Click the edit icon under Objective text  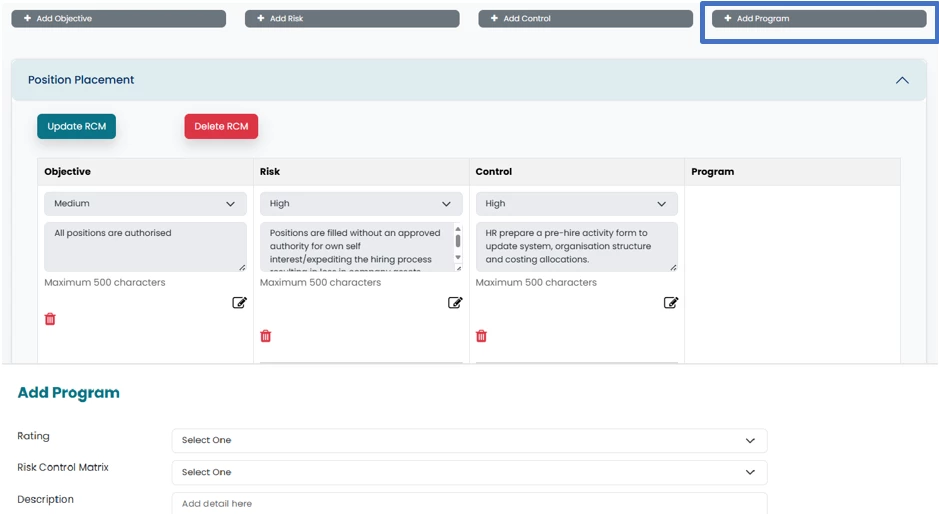tap(239, 303)
